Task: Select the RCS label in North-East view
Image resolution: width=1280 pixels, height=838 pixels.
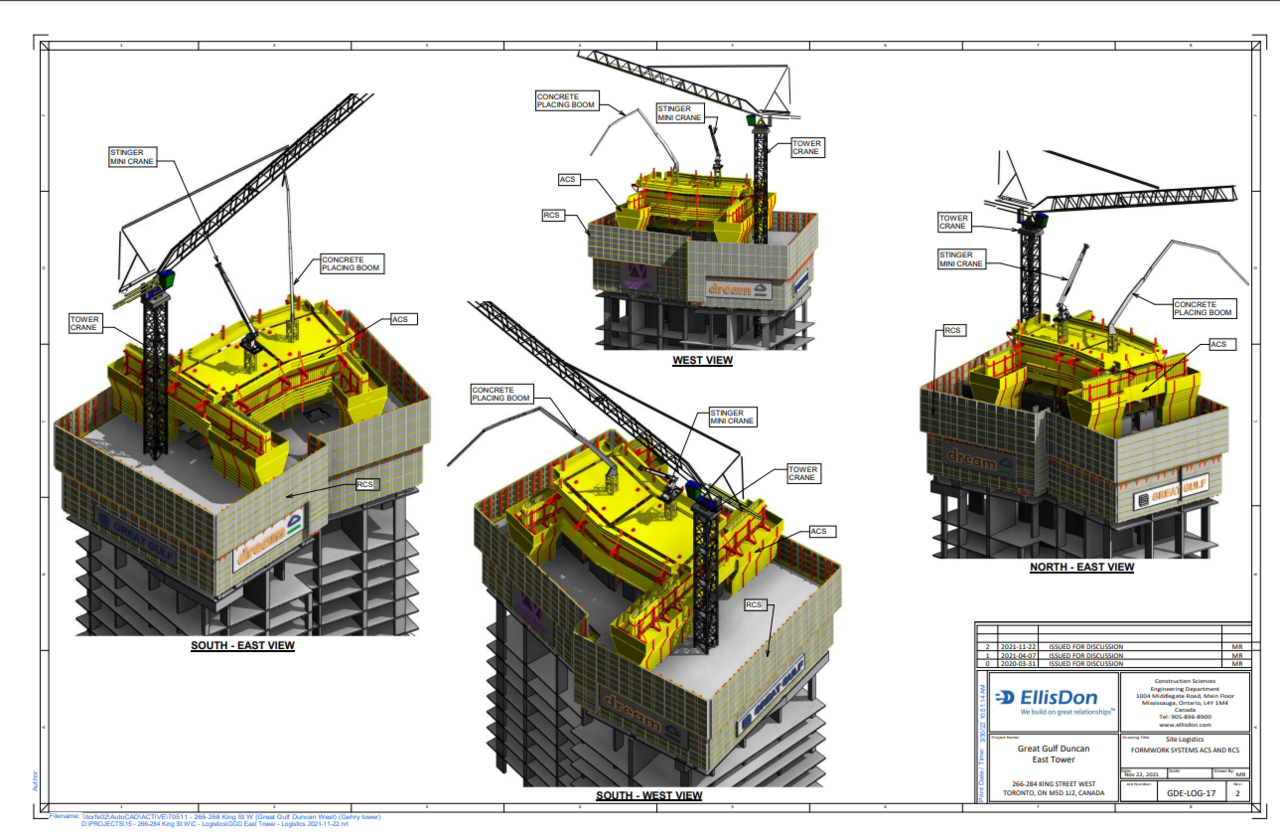Action: tap(952, 330)
